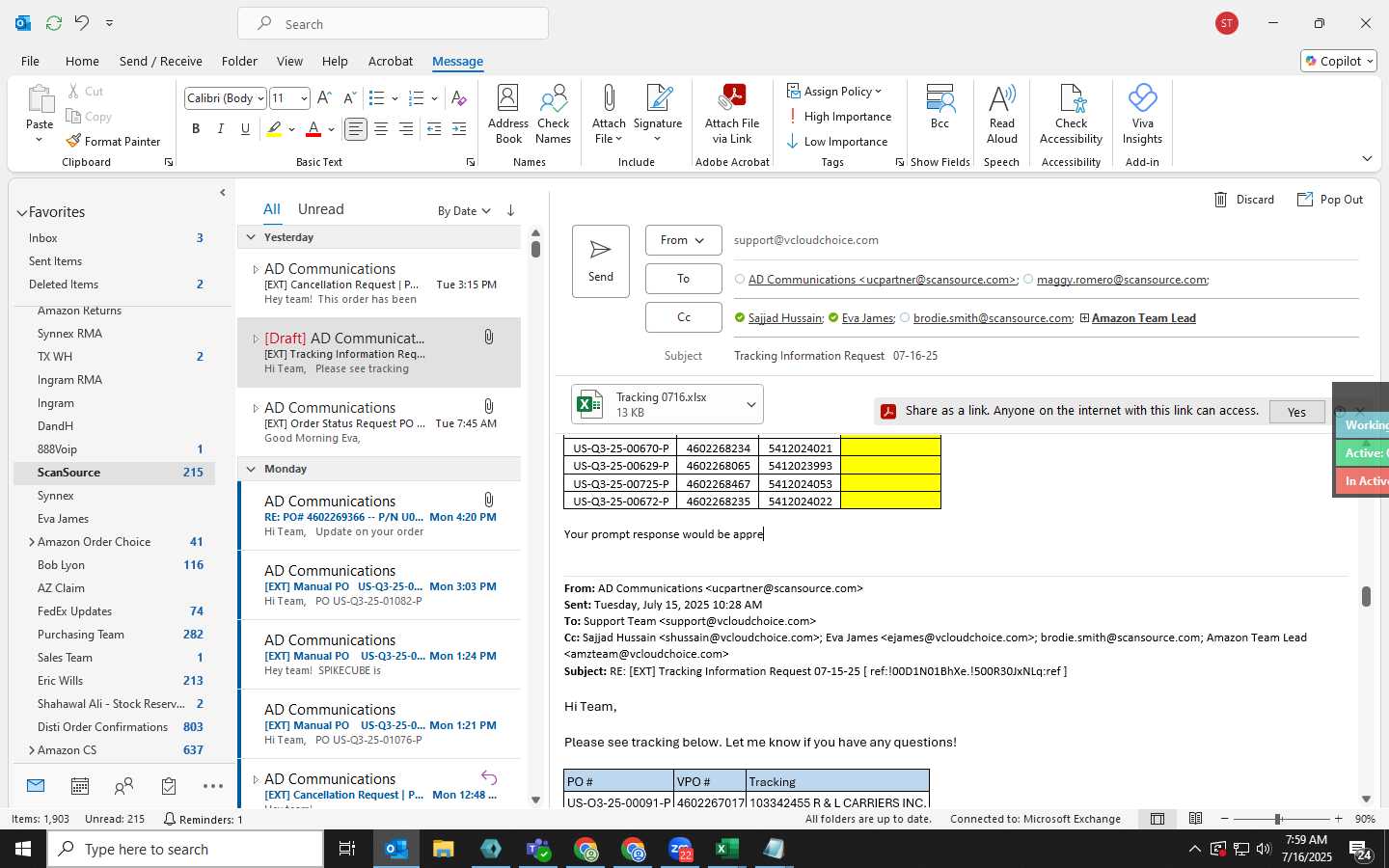
Task: Clear all formatting eraser icon
Action: 459,97
